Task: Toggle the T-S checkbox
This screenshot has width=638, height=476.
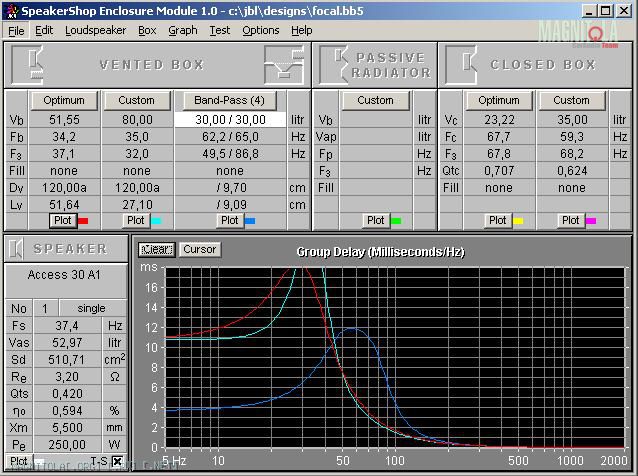Action: pyautogui.click(x=117, y=461)
